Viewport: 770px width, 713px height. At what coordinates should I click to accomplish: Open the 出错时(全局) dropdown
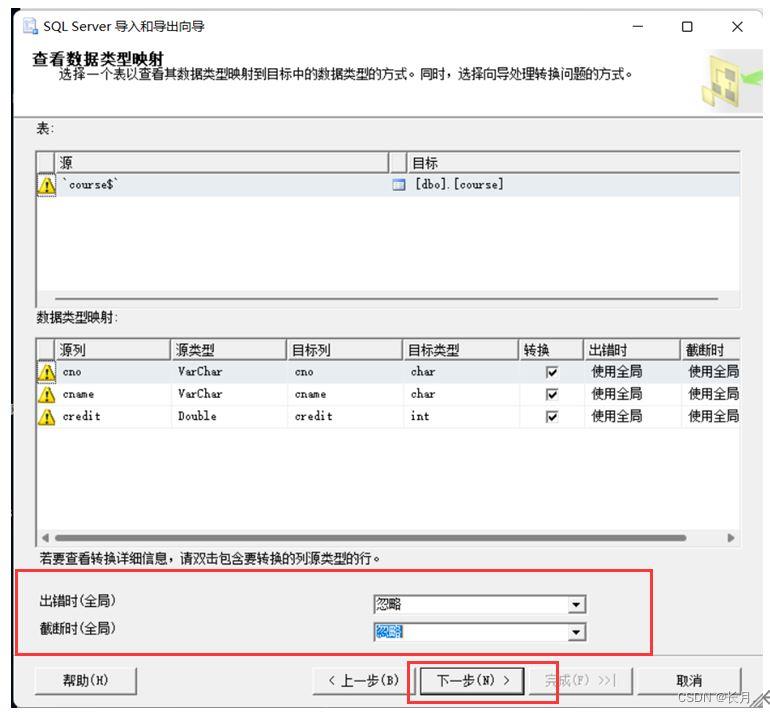575,604
